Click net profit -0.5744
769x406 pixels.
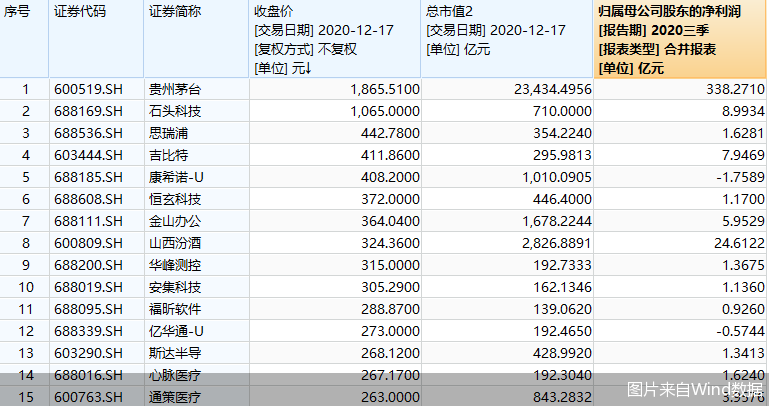741,331
